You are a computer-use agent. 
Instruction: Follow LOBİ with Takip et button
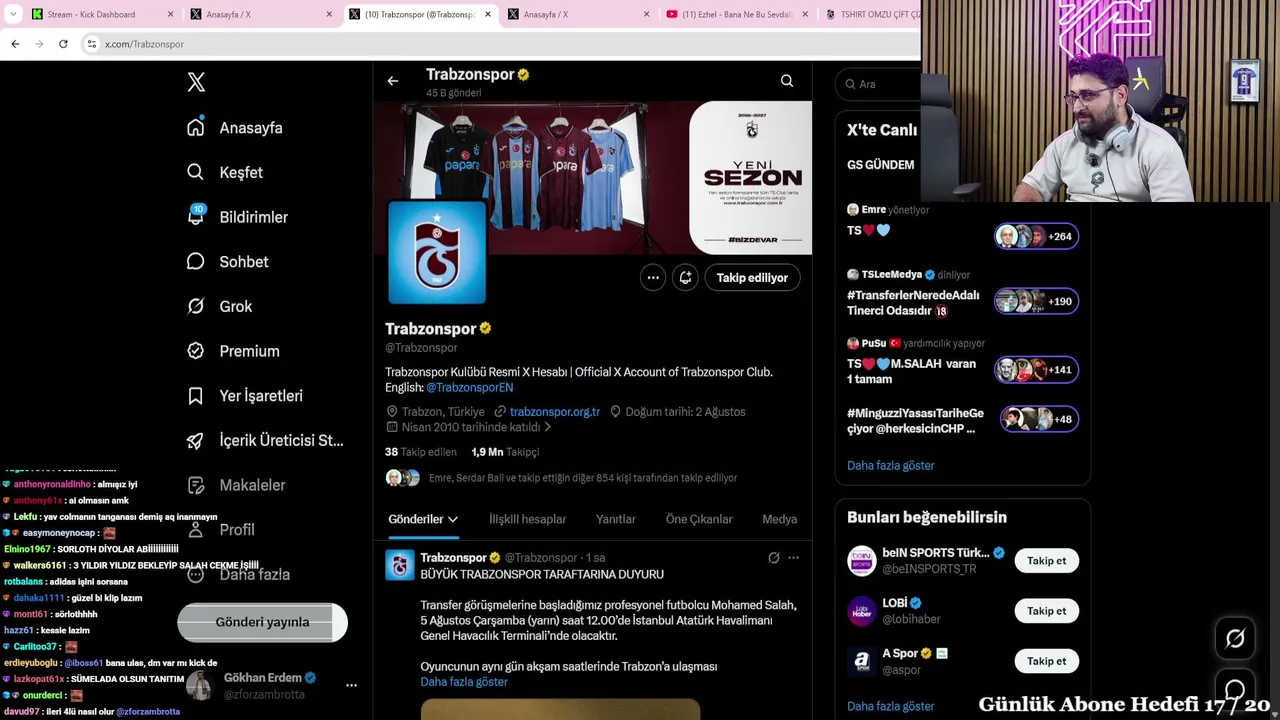click(x=1046, y=611)
